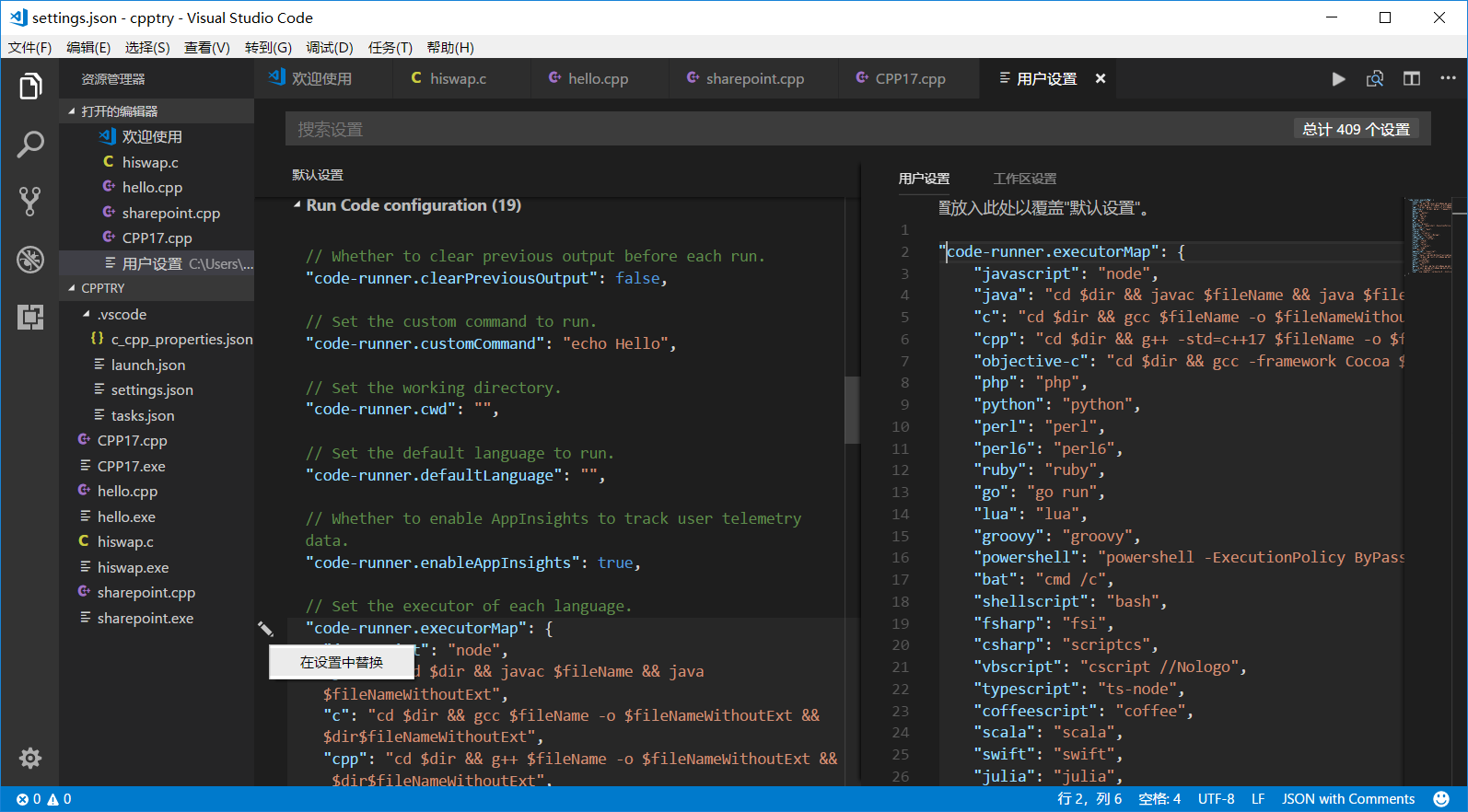Click the minimap in user settings editor
The width and height of the screenshot is (1468, 812).
tap(1431, 236)
